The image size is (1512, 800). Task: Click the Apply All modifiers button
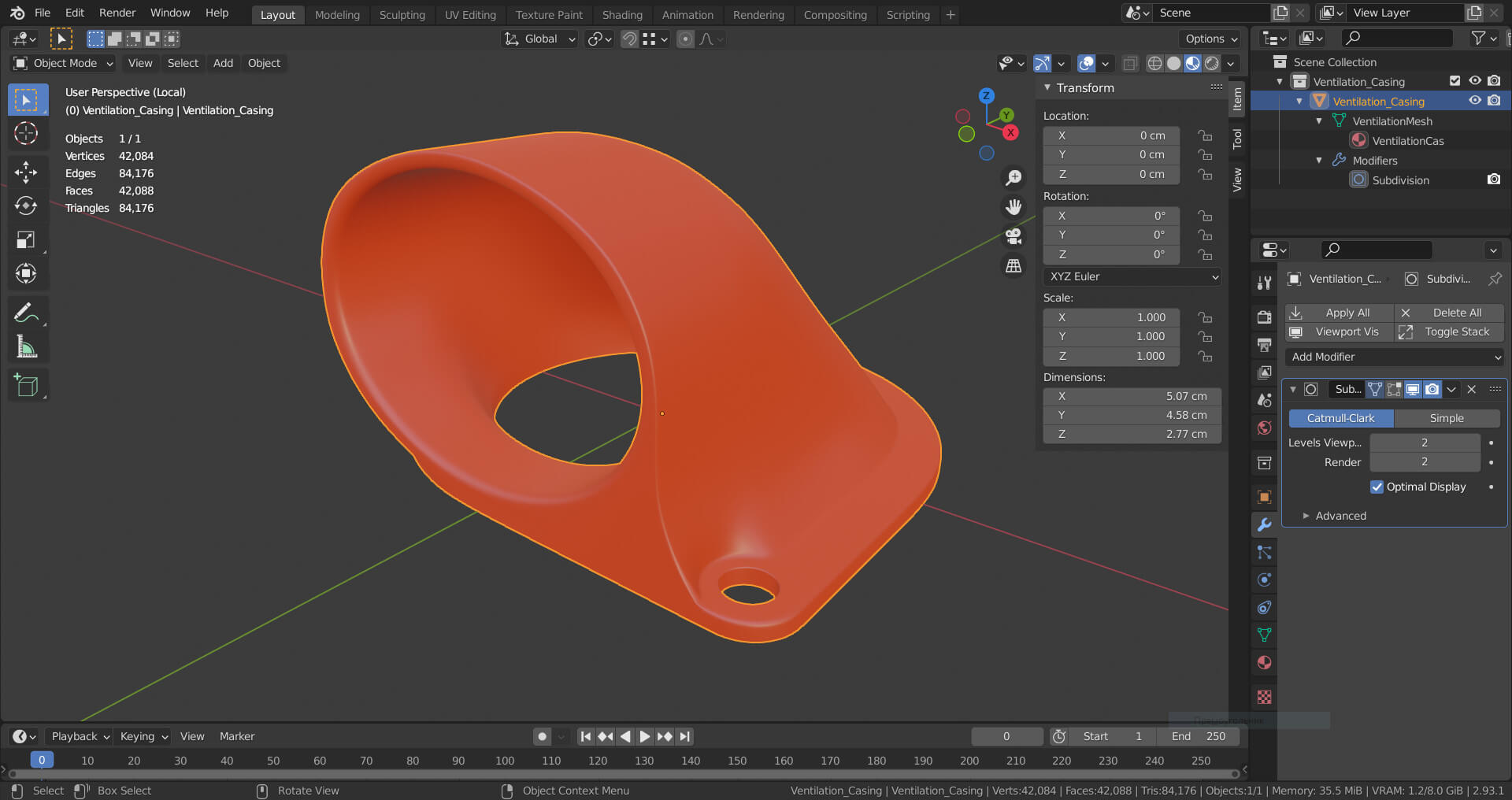1339,313
